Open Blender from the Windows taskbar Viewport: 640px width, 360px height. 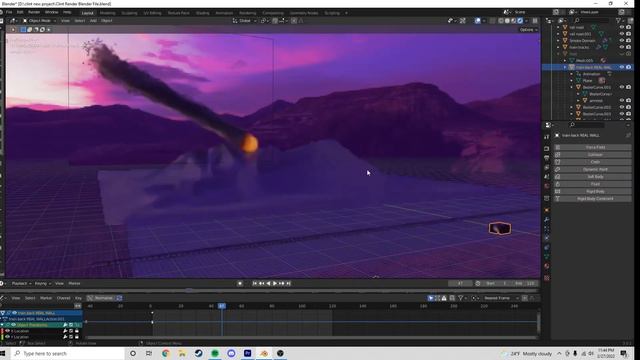tap(264, 353)
